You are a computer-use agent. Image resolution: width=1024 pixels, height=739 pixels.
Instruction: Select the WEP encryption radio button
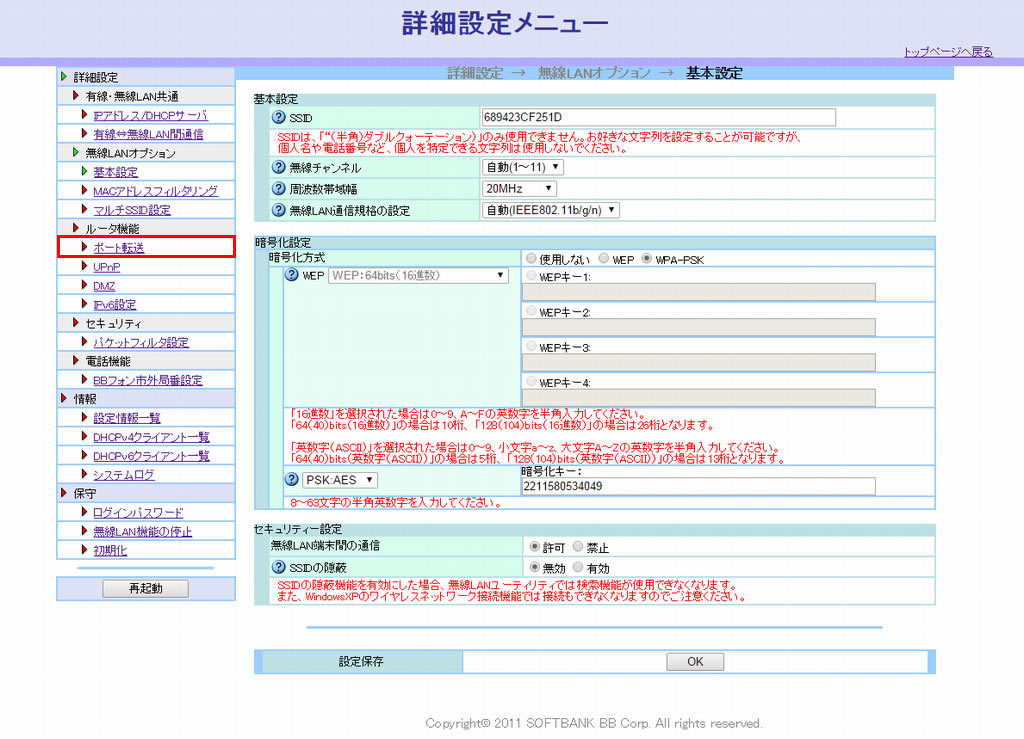pyautogui.click(x=604, y=259)
